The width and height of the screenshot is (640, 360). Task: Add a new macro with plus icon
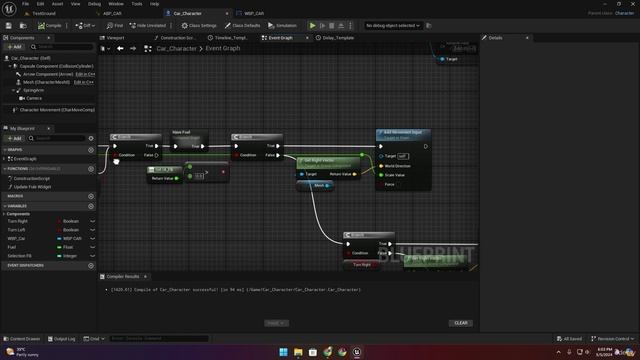pos(91,196)
